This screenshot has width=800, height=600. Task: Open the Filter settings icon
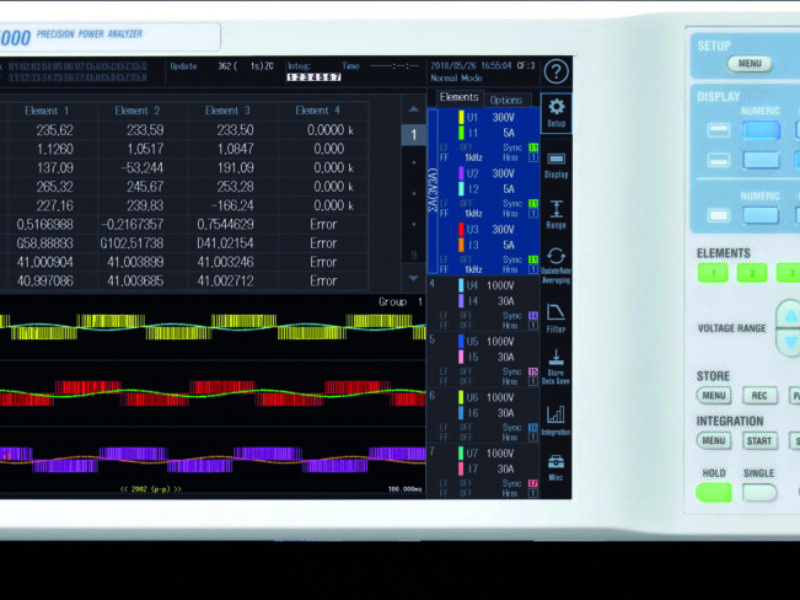point(557,318)
